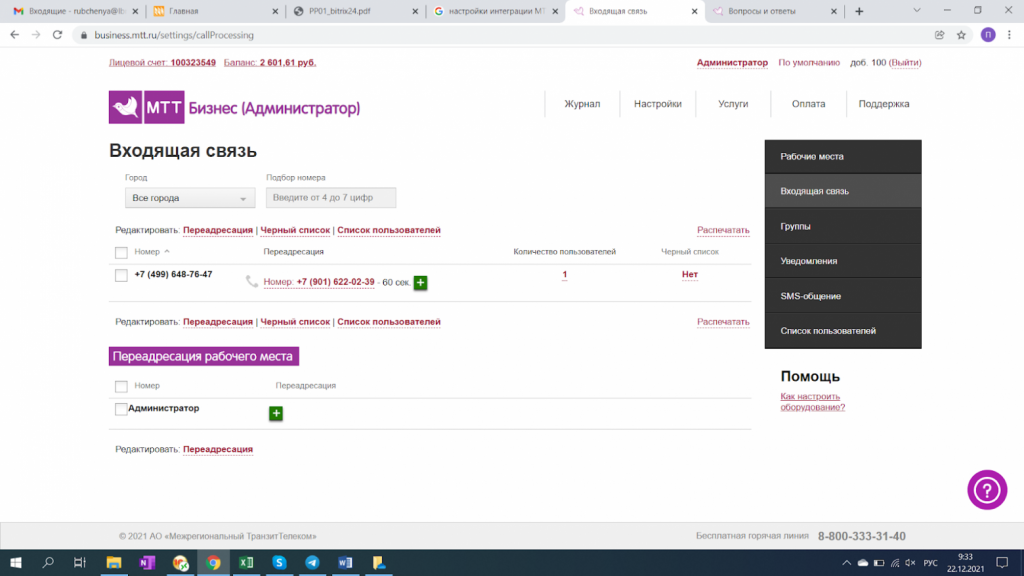Bookmark this page with the star icon
The width and height of the screenshot is (1024, 576).
pyautogui.click(x=961, y=35)
